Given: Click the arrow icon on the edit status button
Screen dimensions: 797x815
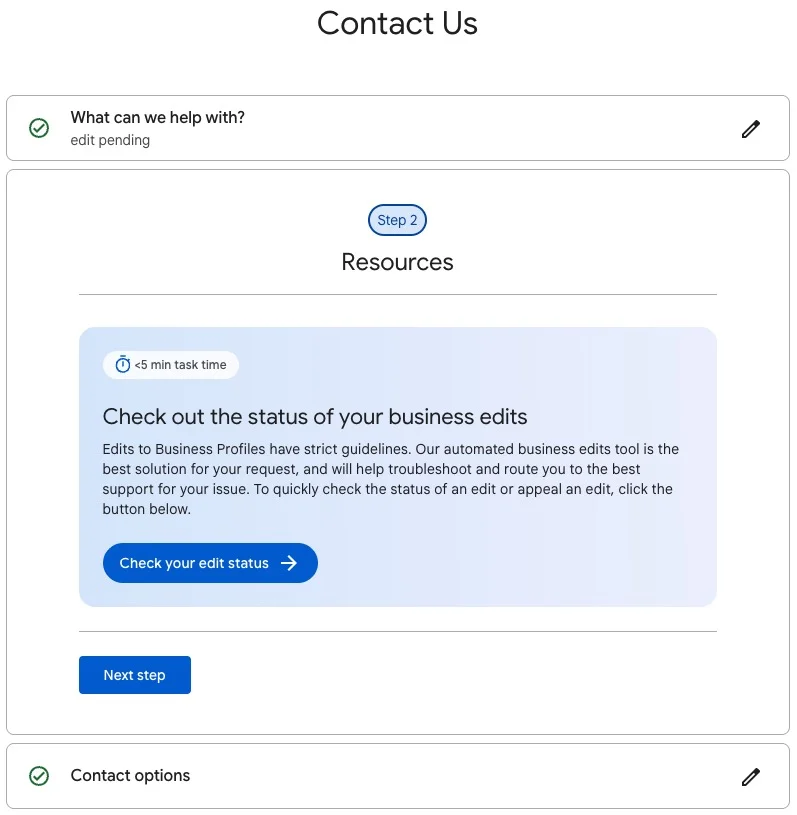Looking at the screenshot, I should point(289,563).
